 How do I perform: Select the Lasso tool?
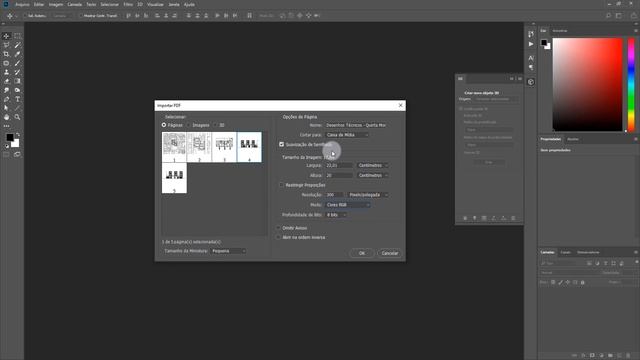[6, 45]
